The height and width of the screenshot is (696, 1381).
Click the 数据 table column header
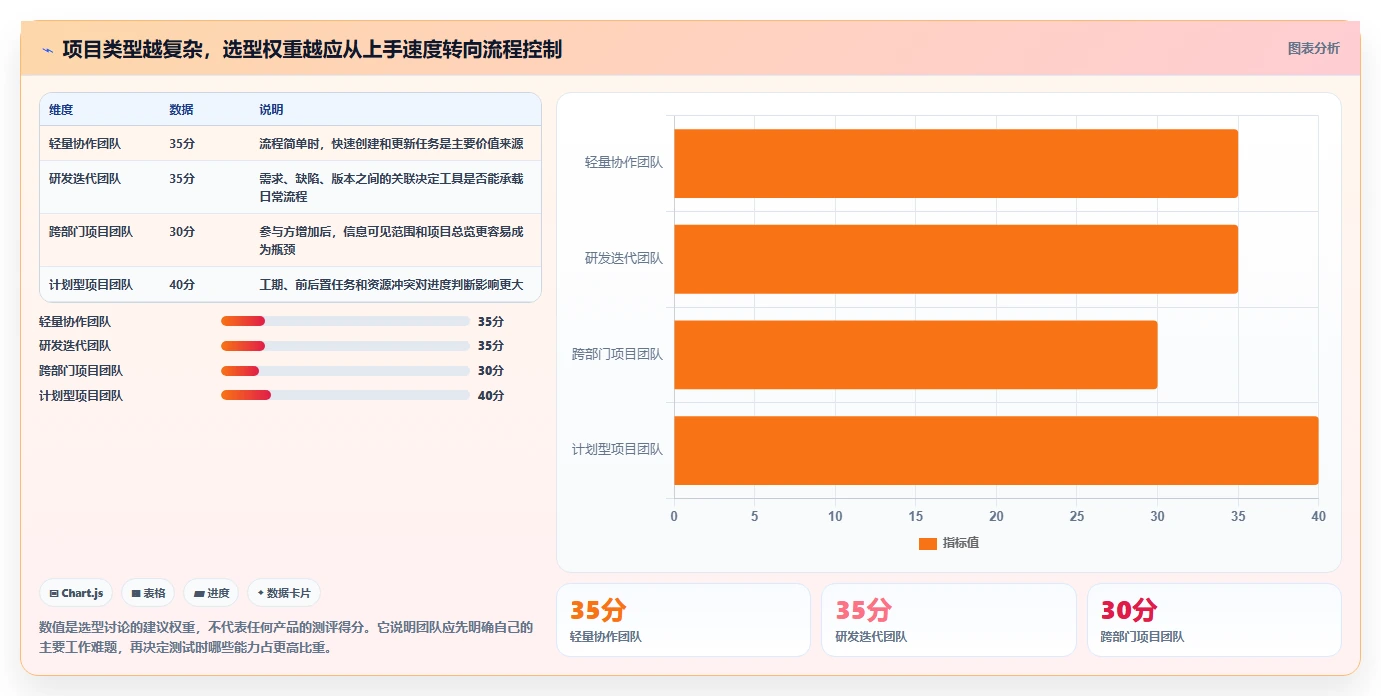pyautogui.click(x=181, y=110)
